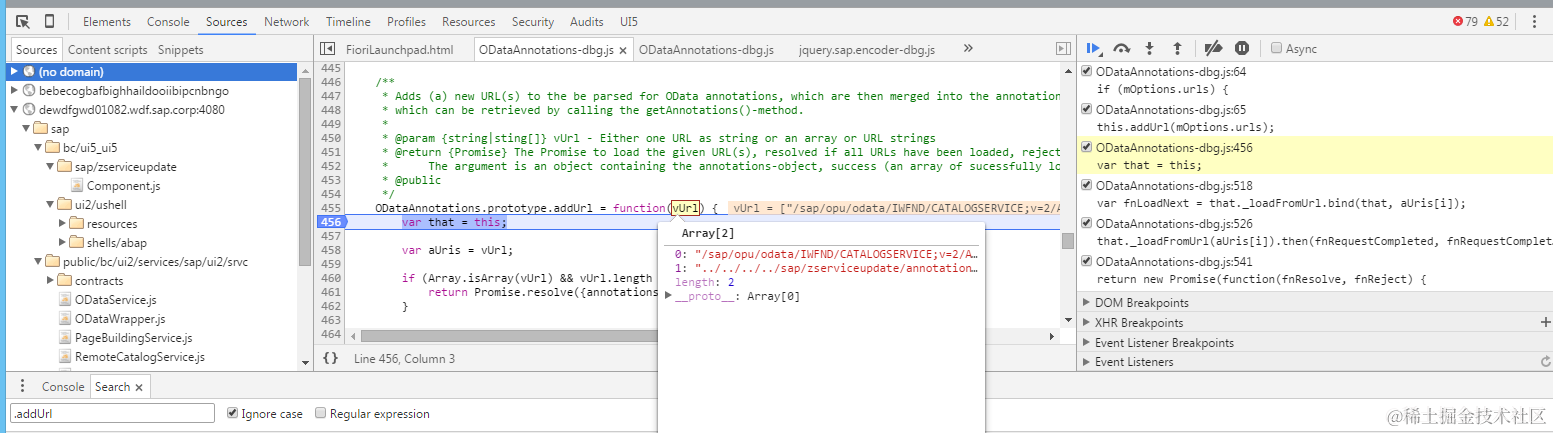1553x433 pixels.
Task: Expand the contracts folder
Action: tap(50, 281)
